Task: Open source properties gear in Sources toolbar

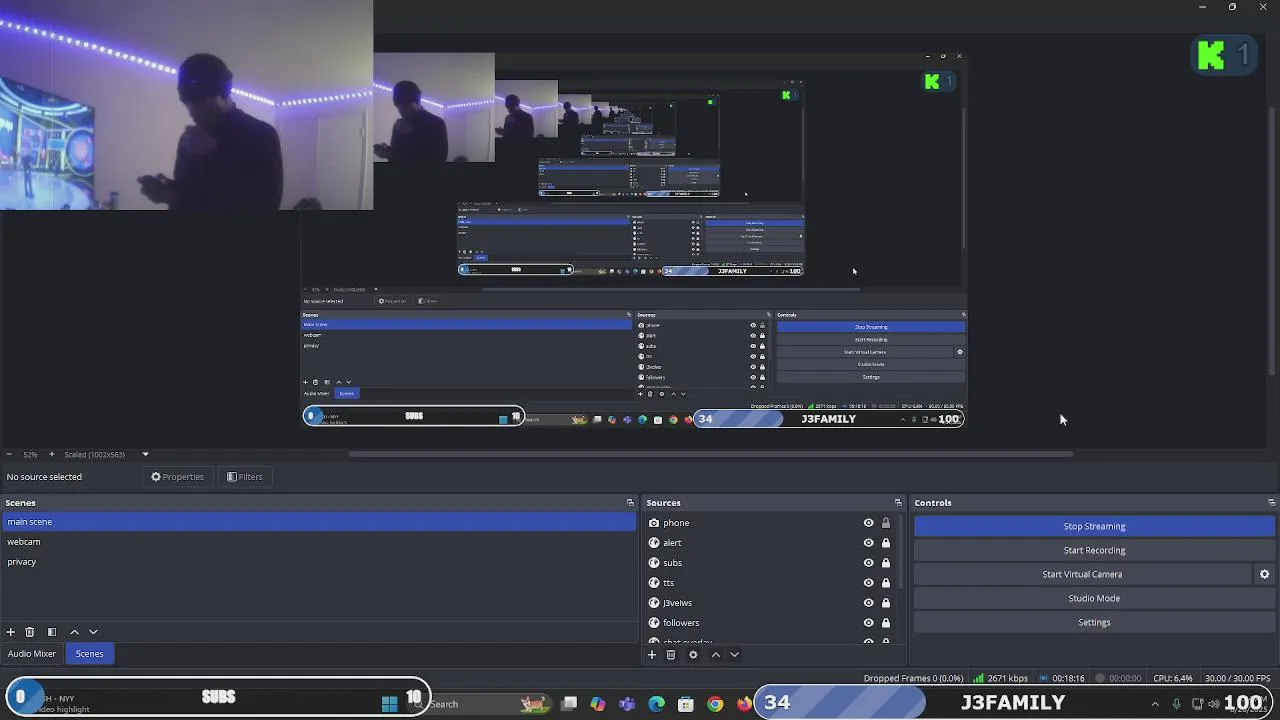Action: point(693,655)
